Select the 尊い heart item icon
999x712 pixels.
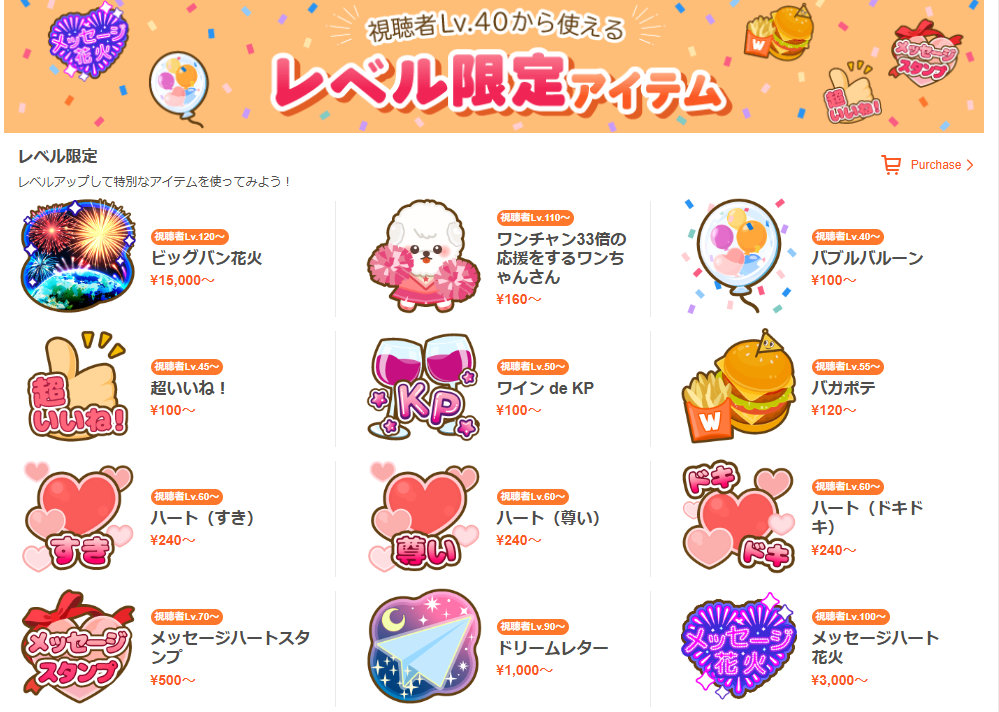point(424,516)
